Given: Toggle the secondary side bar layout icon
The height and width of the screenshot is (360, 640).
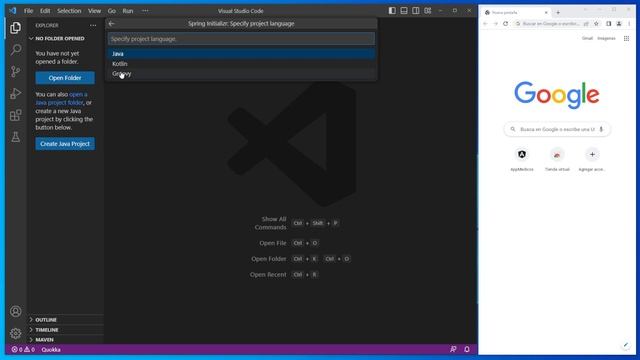Looking at the screenshot, I should click(x=416, y=11).
